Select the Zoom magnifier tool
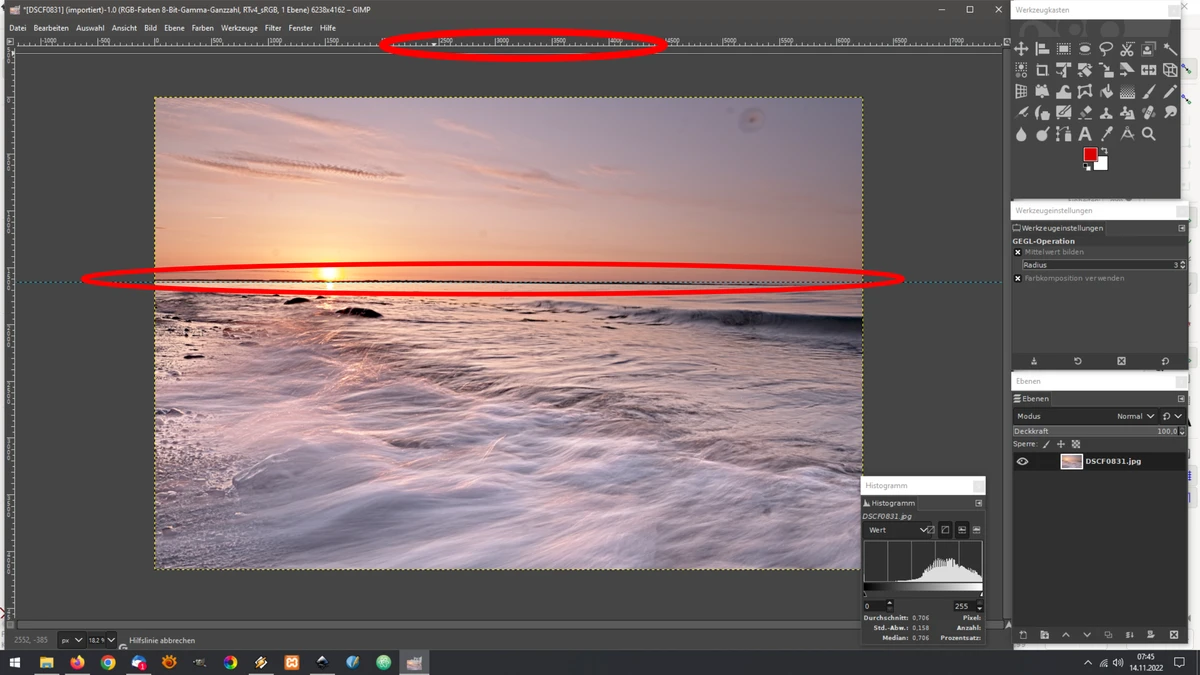Viewport: 1200px width, 675px height. 1149,134
